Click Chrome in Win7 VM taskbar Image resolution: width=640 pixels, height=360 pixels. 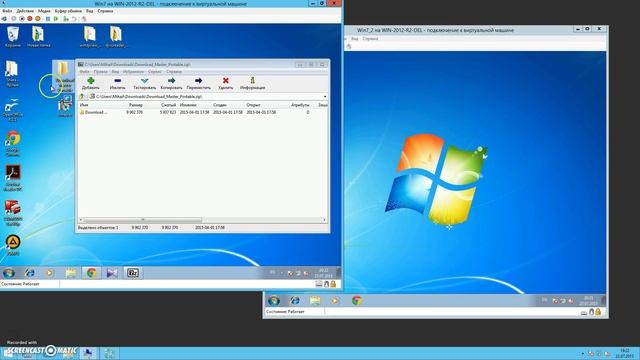pos(91,273)
